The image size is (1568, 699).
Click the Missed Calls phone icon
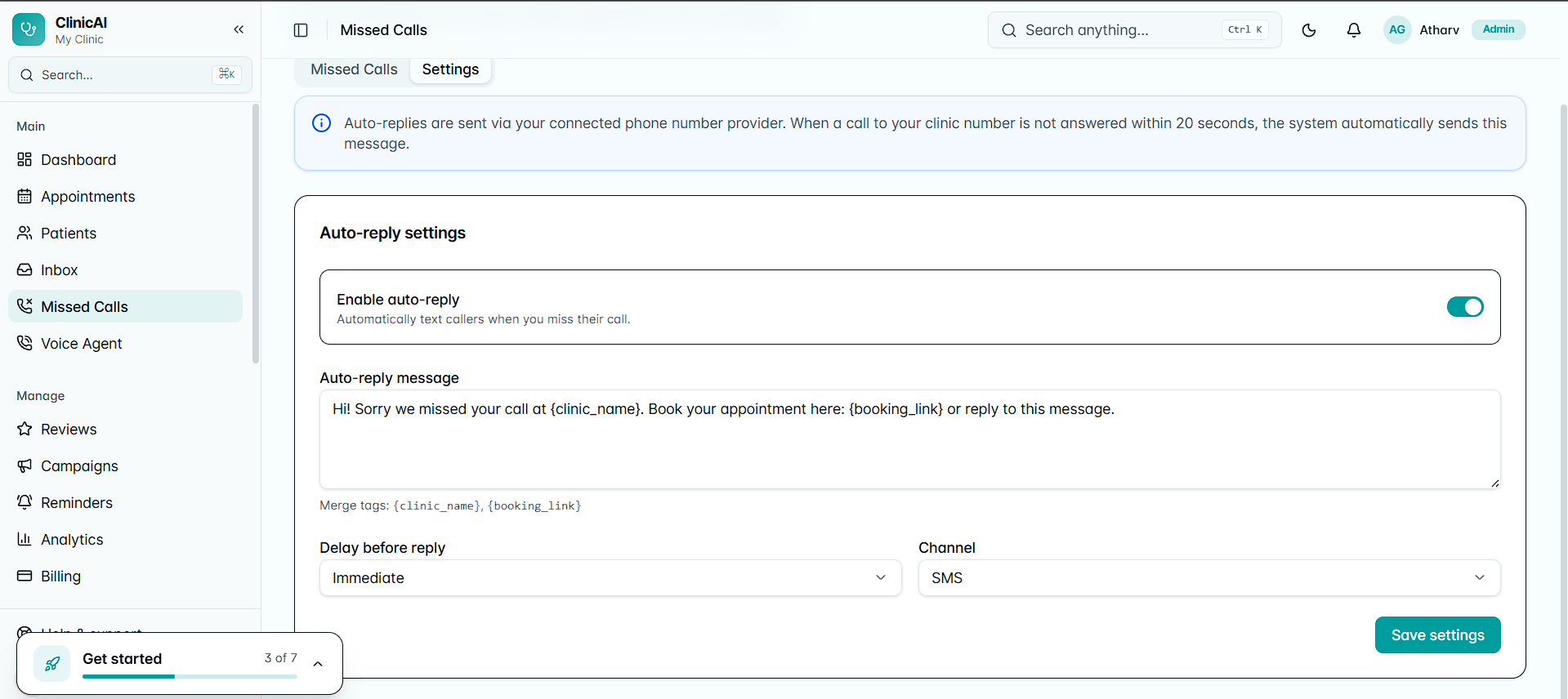pyautogui.click(x=25, y=306)
